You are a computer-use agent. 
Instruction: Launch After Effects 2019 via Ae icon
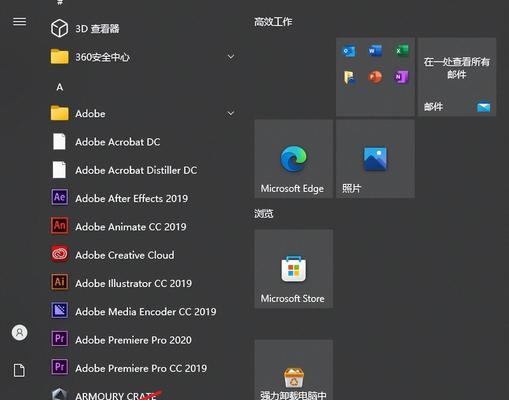click(60, 197)
